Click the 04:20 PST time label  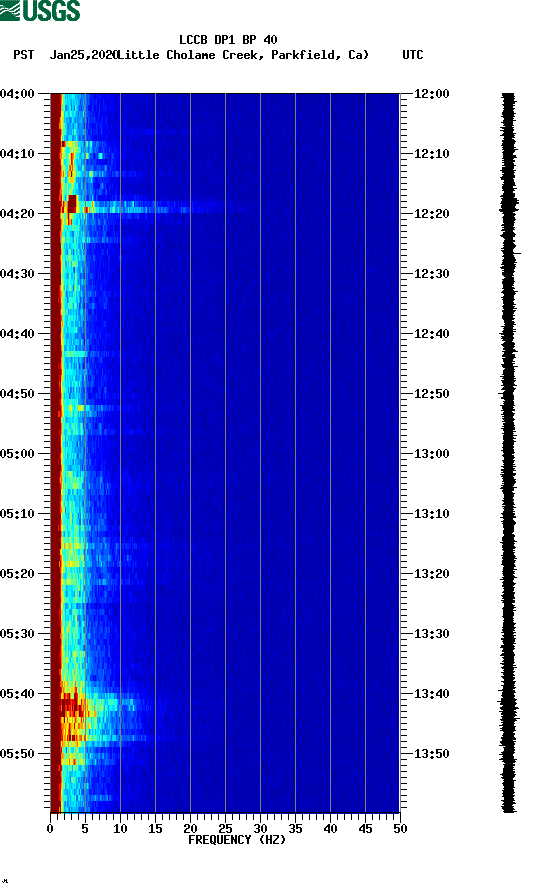[x=18, y=214]
